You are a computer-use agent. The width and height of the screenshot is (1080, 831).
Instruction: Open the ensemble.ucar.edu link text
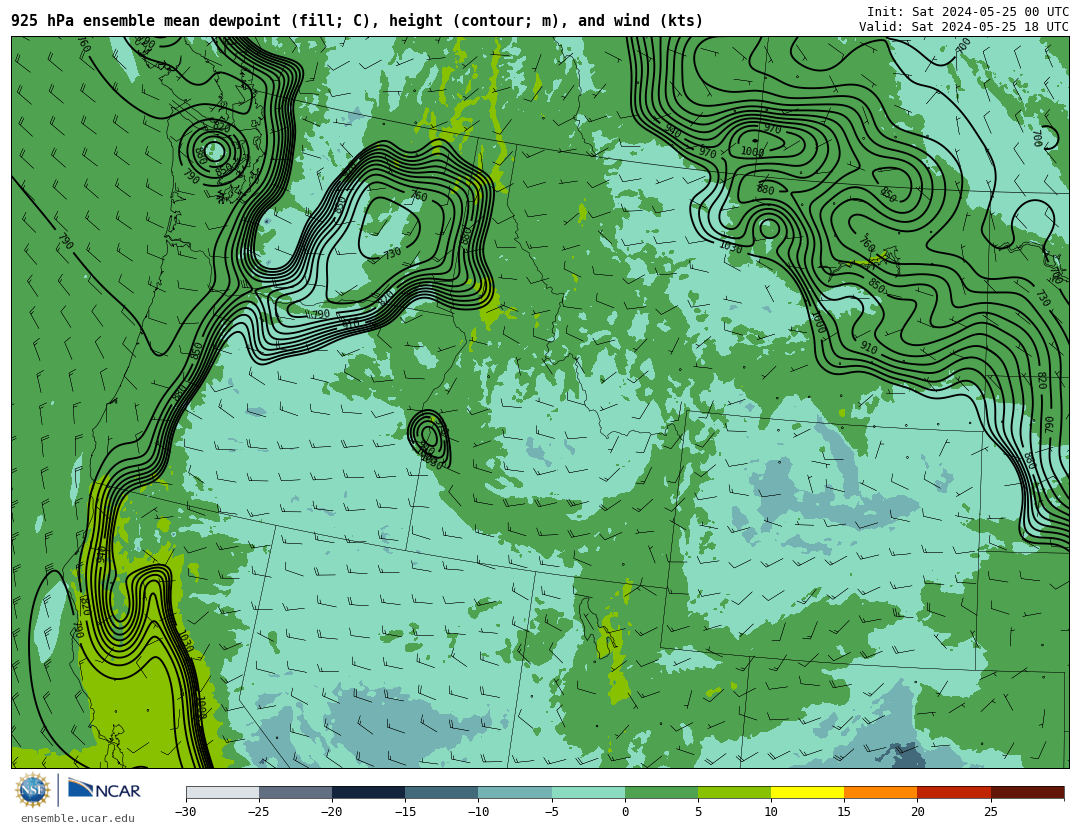(78, 818)
